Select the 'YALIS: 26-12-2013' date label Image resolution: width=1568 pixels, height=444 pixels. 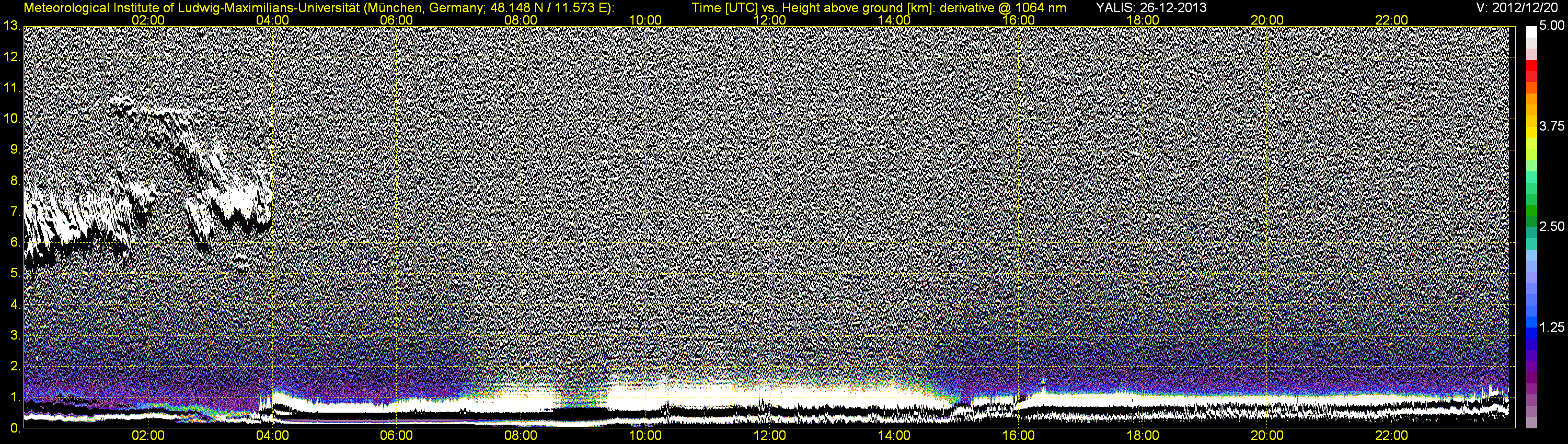pos(1151,8)
